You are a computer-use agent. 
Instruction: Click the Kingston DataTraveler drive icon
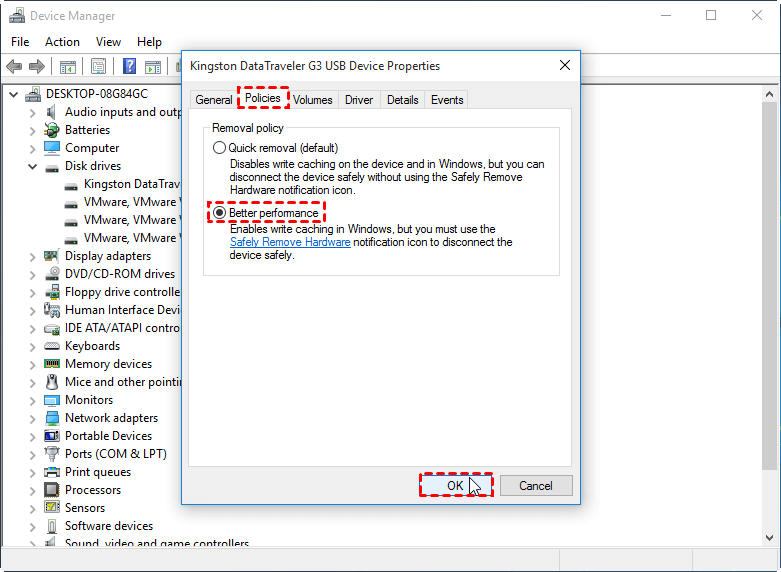(x=71, y=186)
